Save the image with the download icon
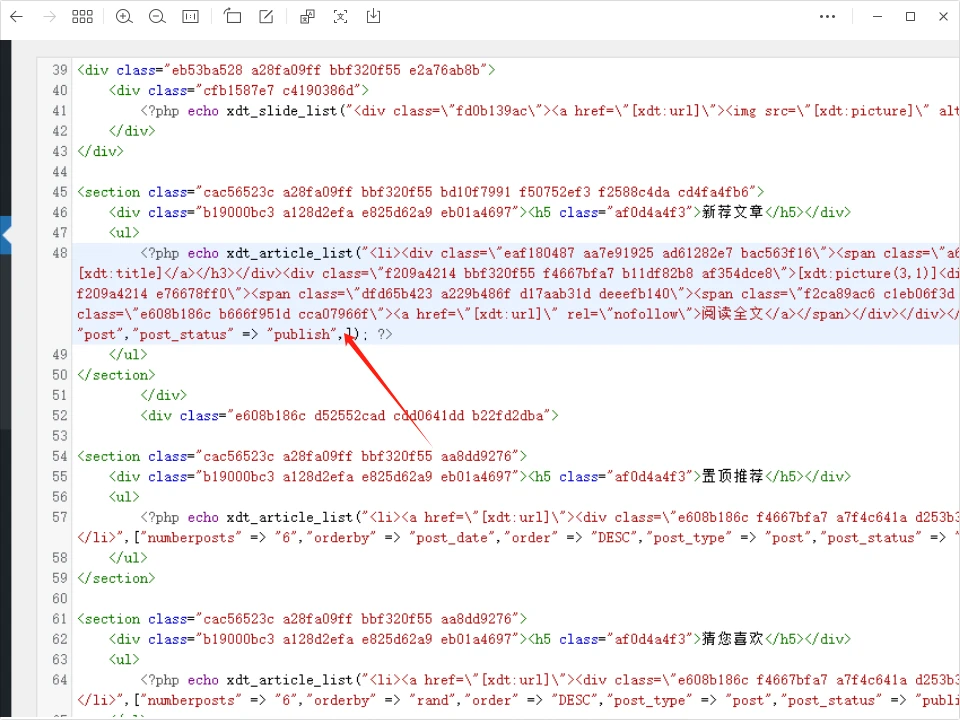The width and height of the screenshot is (960, 720). [373, 16]
